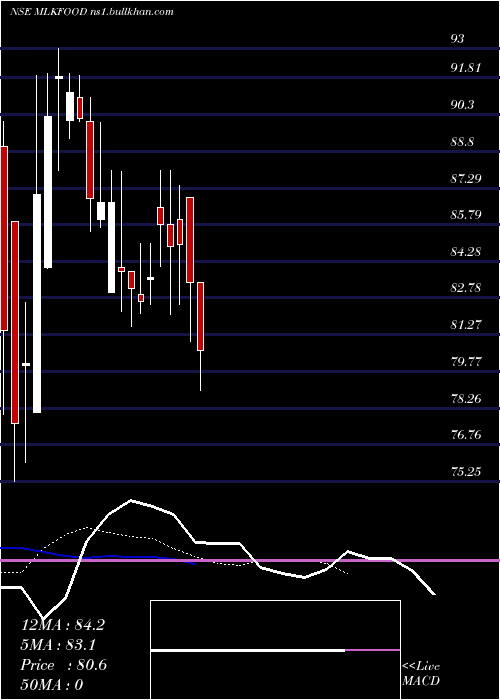Click the MACD histogram box
The image size is (500, 700).
pyautogui.click(x=275, y=650)
